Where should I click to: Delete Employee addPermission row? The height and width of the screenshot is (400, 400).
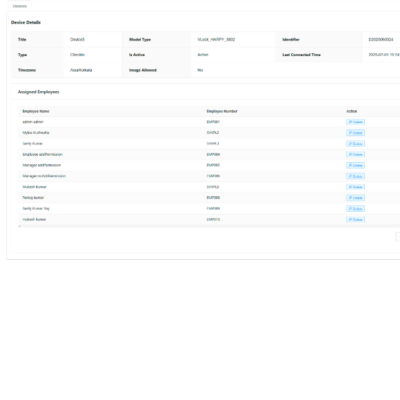pyautogui.click(x=355, y=155)
